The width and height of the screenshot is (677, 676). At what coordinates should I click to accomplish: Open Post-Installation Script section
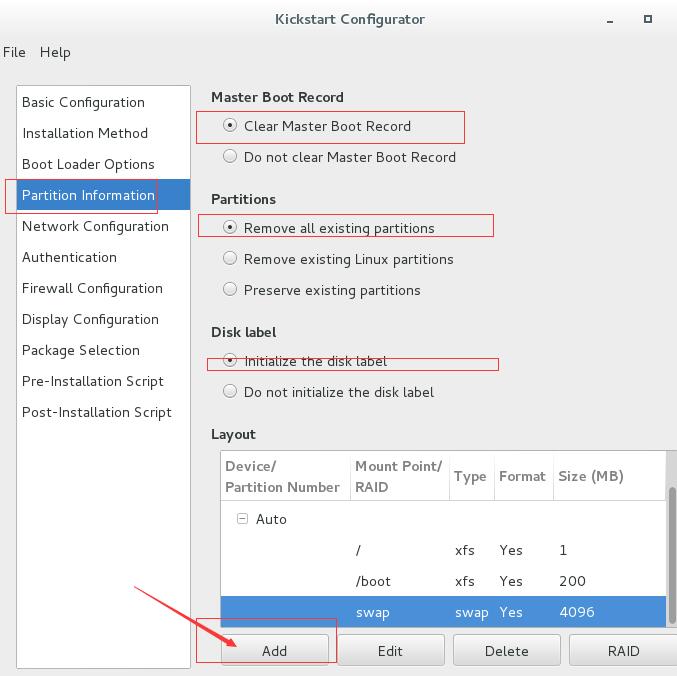click(x=103, y=412)
